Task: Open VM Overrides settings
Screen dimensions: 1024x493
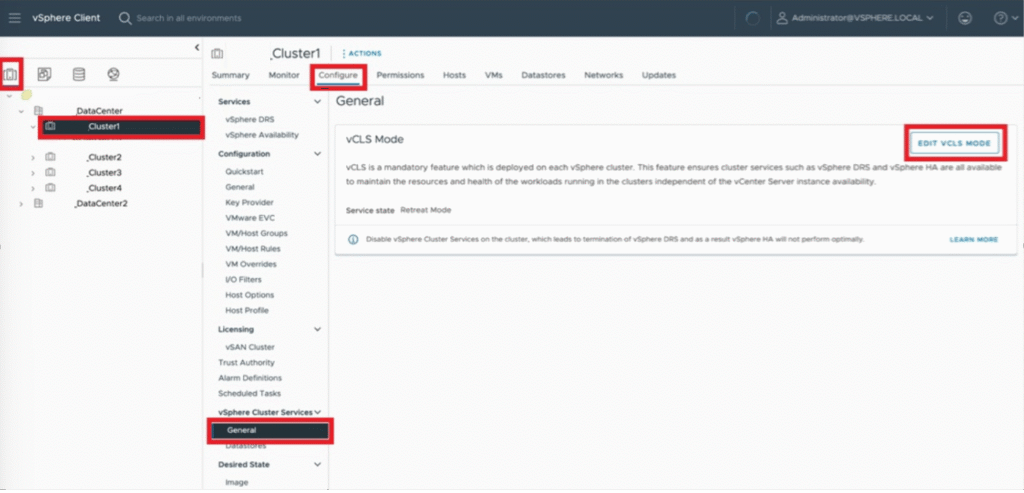Action: (251, 264)
